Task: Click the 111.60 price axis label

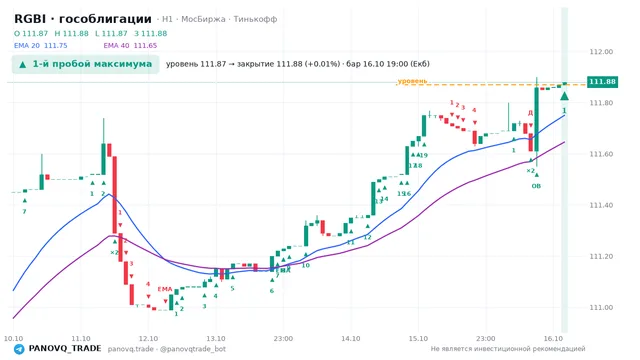Action: click(x=601, y=154)
